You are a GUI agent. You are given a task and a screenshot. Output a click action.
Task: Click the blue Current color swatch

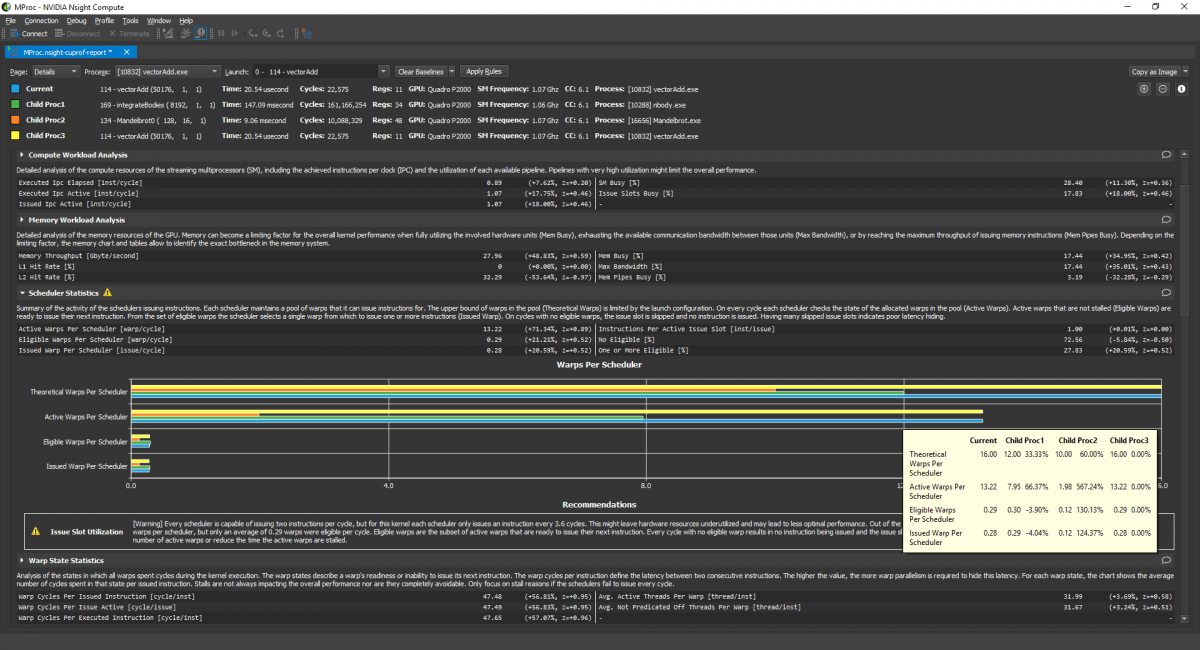(x=15, y=89)
